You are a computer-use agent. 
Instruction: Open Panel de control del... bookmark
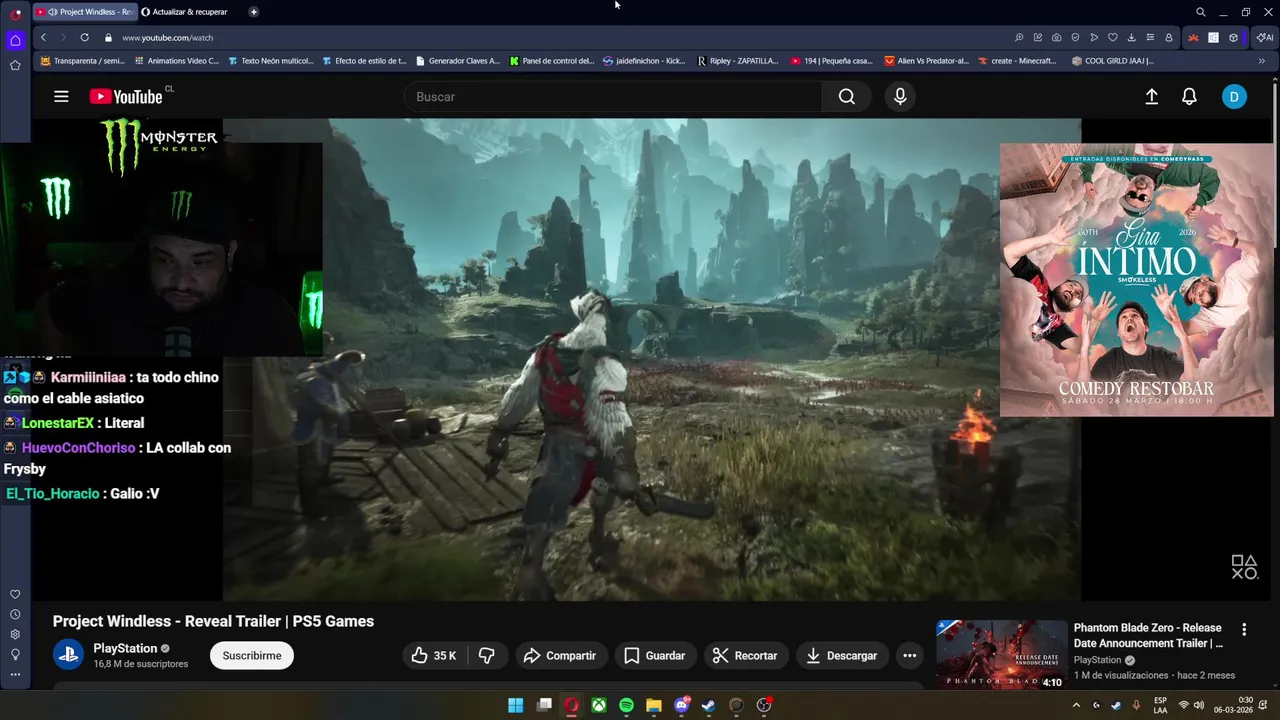coord(551,61)
